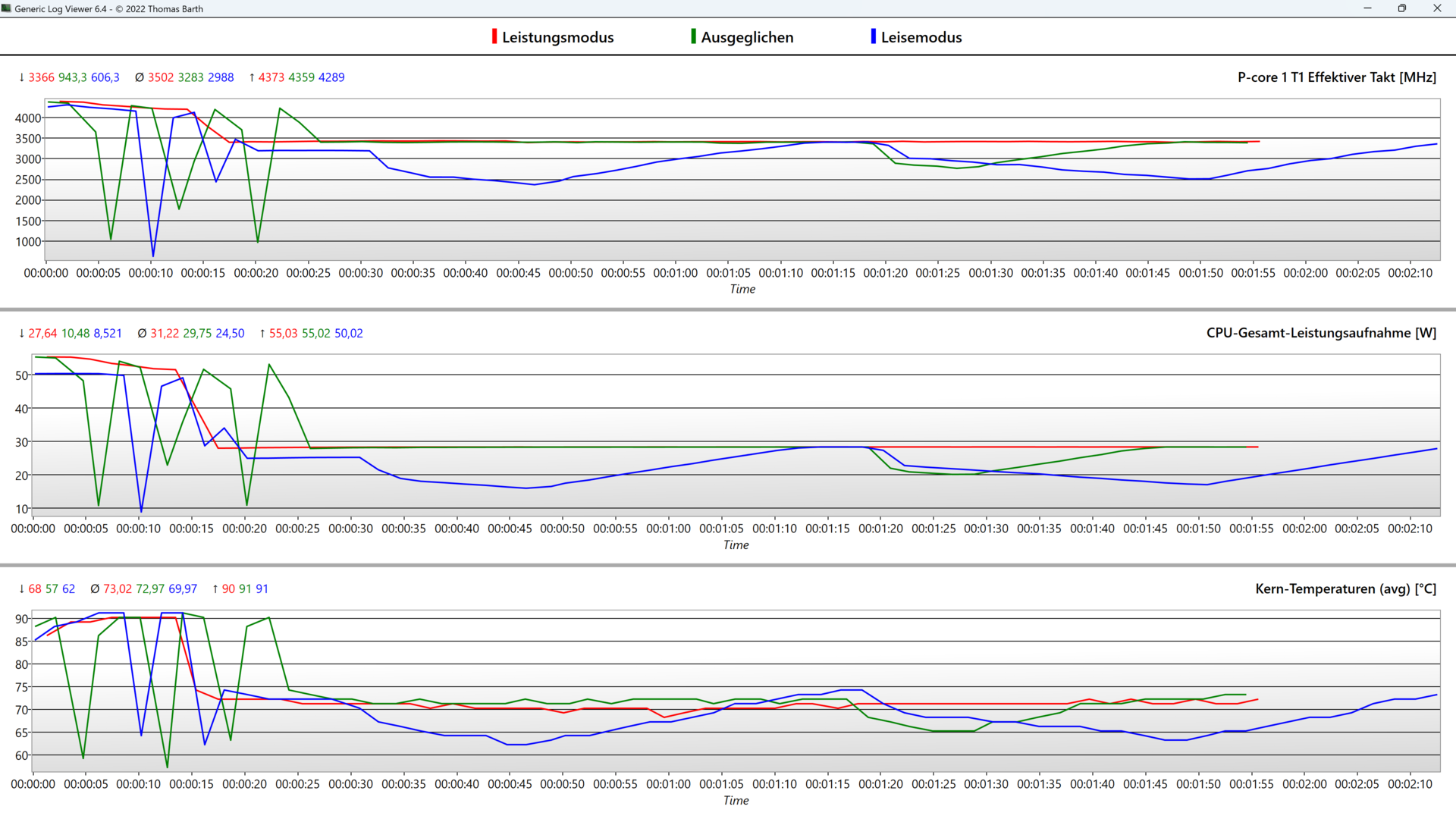Click the 4000 MHz axis label
1456x819 pixels.
(x=28, y=118)
